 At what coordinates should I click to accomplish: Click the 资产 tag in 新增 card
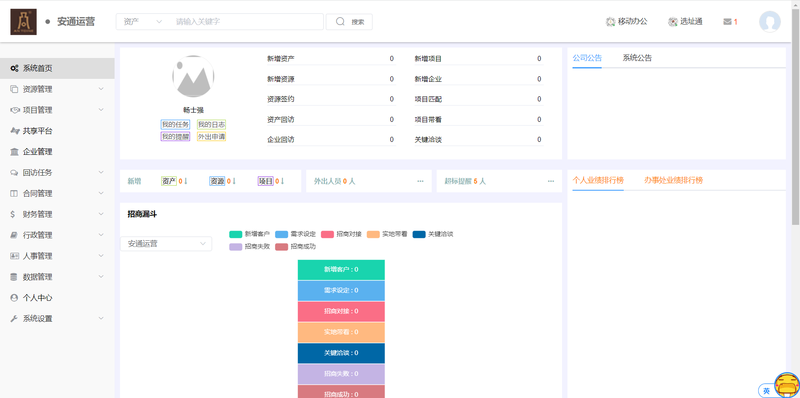169,181
